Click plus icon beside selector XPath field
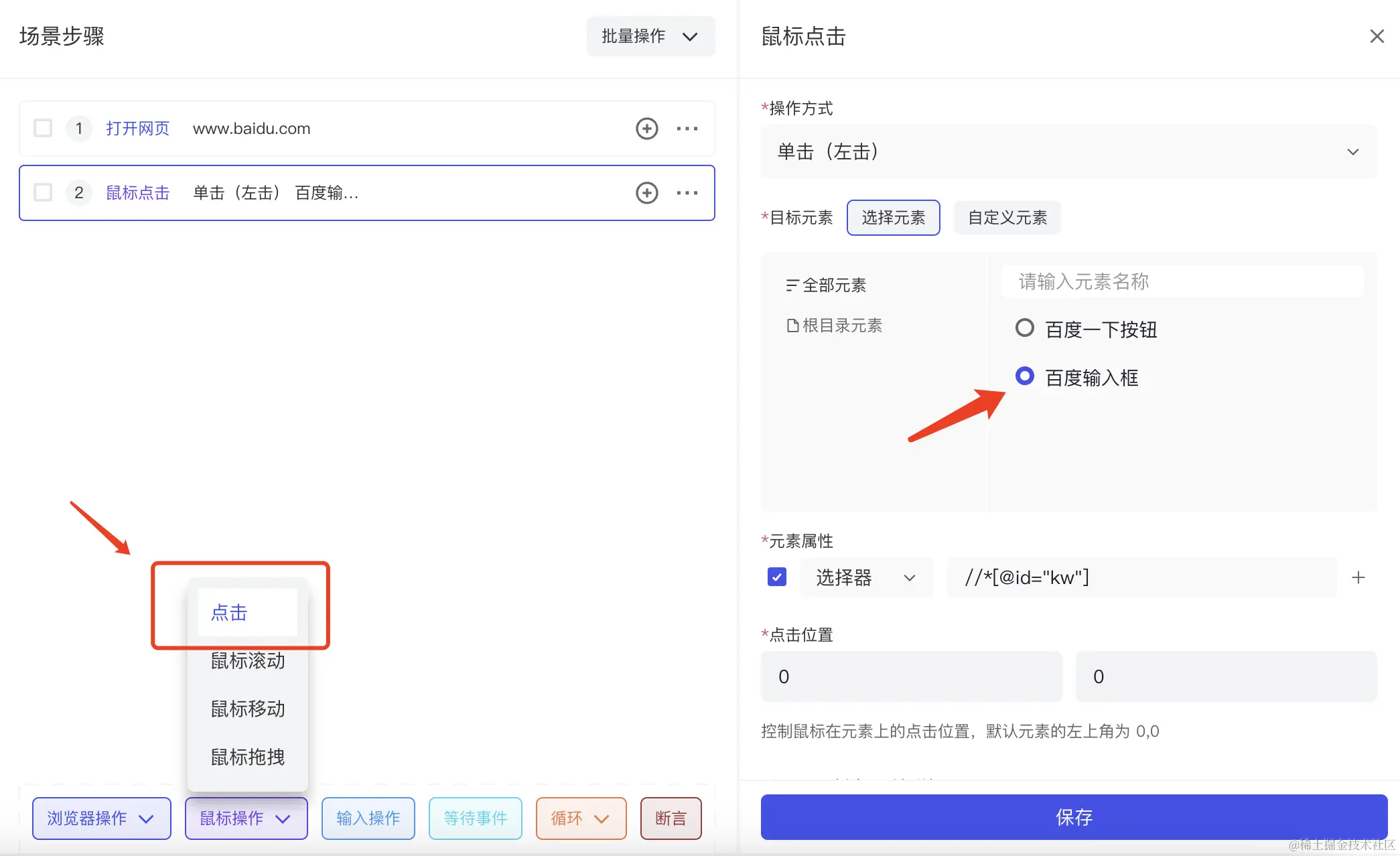Viewport: 1400px width, 856px height. click(1358, 577)
